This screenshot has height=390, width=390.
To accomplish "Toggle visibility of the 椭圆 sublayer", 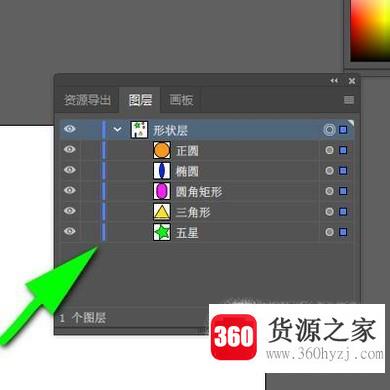I will (70, 170).
